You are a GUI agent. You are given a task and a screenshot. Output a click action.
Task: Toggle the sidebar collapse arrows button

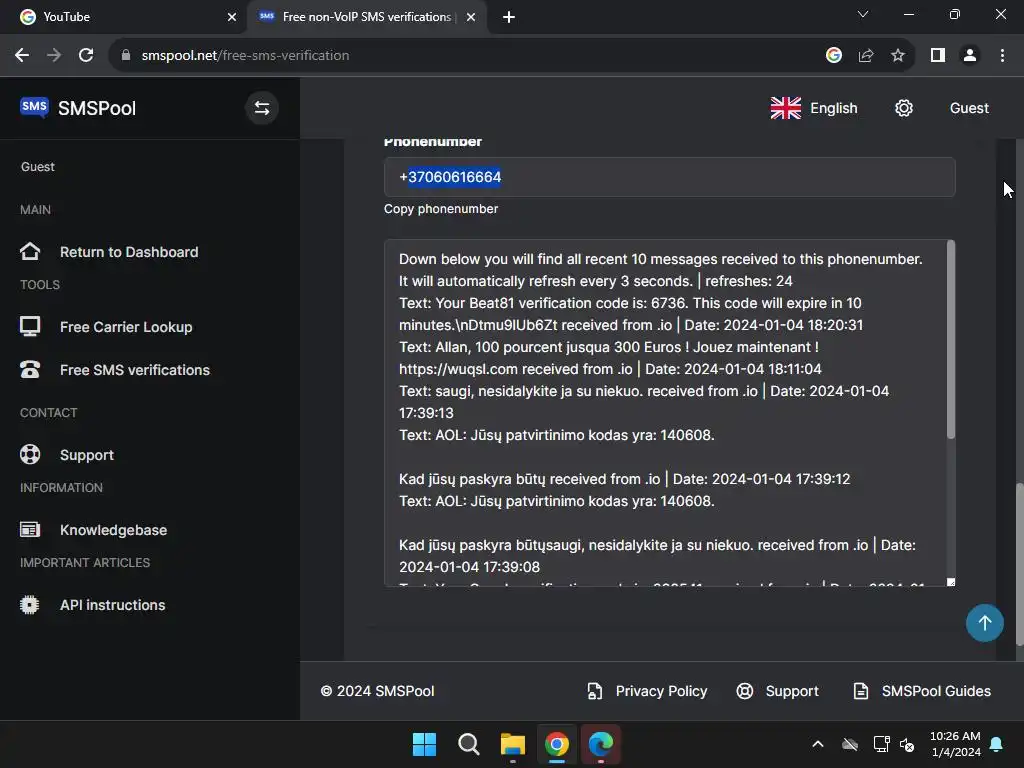(262, 108)
